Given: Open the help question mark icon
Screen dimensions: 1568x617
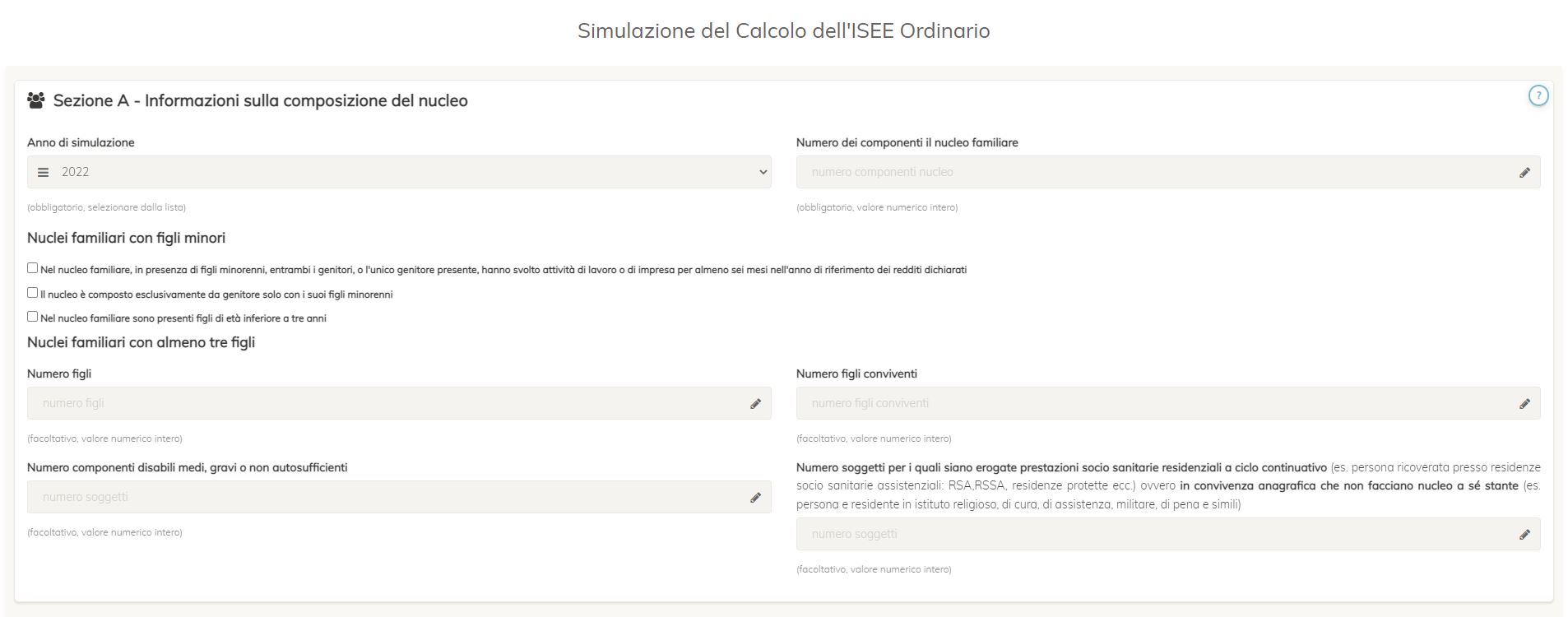Looking at the screenshot, I should click(1538, 96).
